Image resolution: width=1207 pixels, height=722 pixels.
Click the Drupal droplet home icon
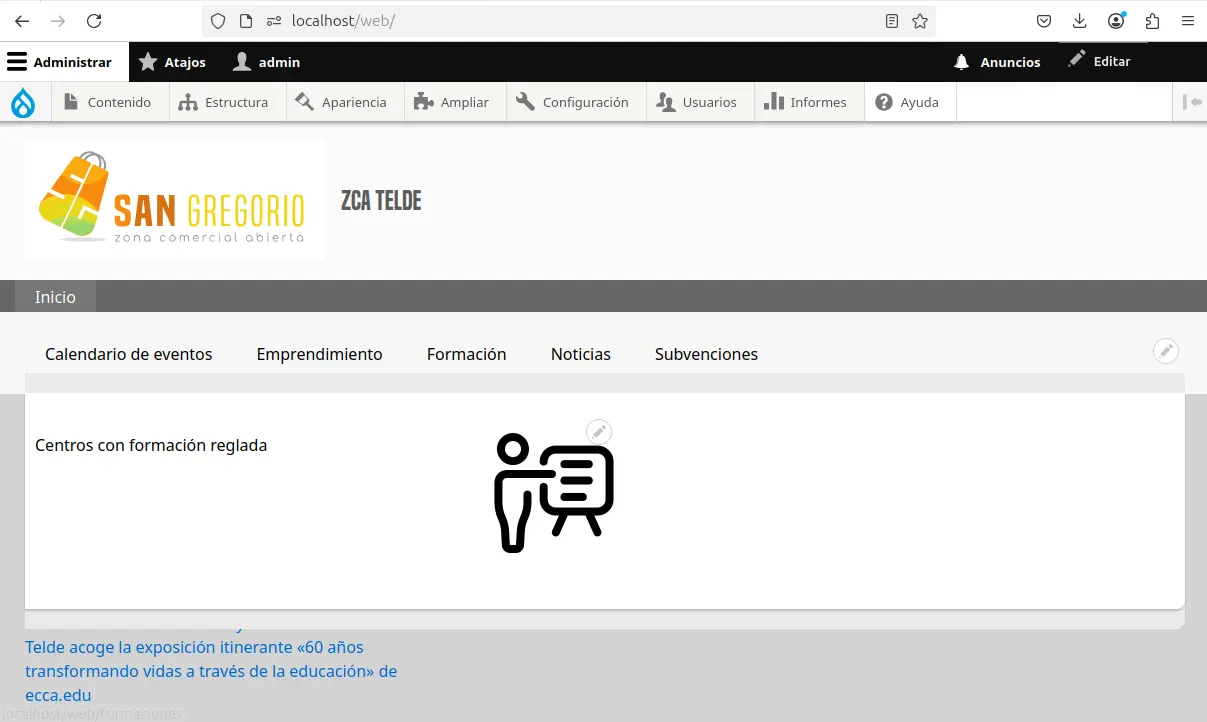[x=22, y=101]
